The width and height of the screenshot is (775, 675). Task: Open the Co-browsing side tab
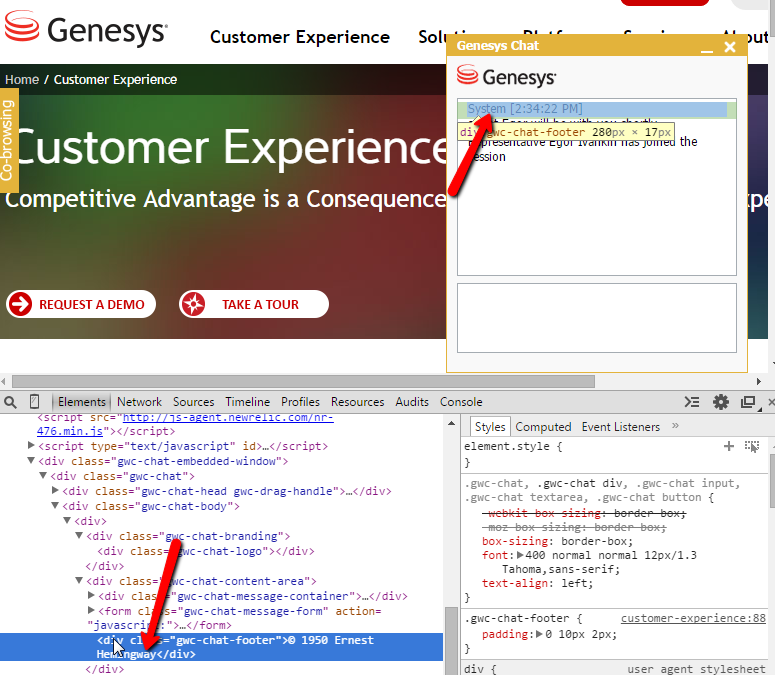click(x=9, y=140)
